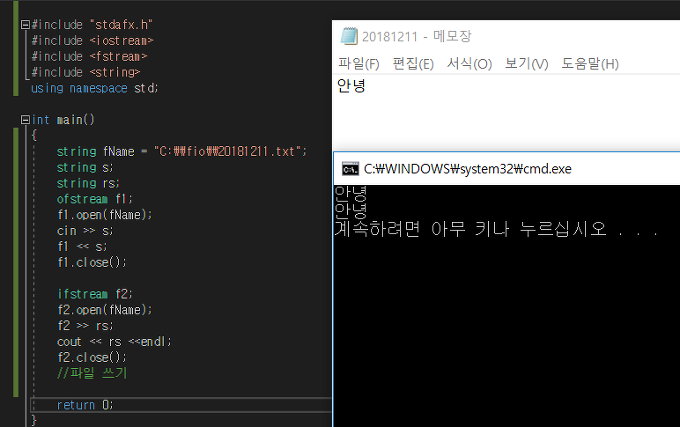Click the f1.close(); line
This screenshot has height=427, width=680.
(92, 262)
